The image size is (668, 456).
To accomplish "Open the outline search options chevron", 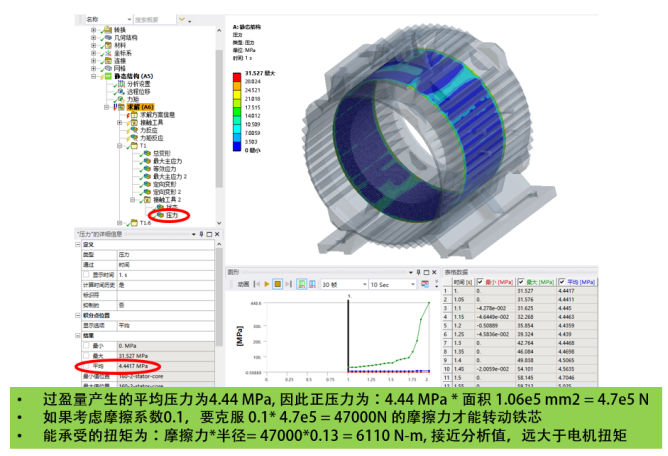I will 182,19.
